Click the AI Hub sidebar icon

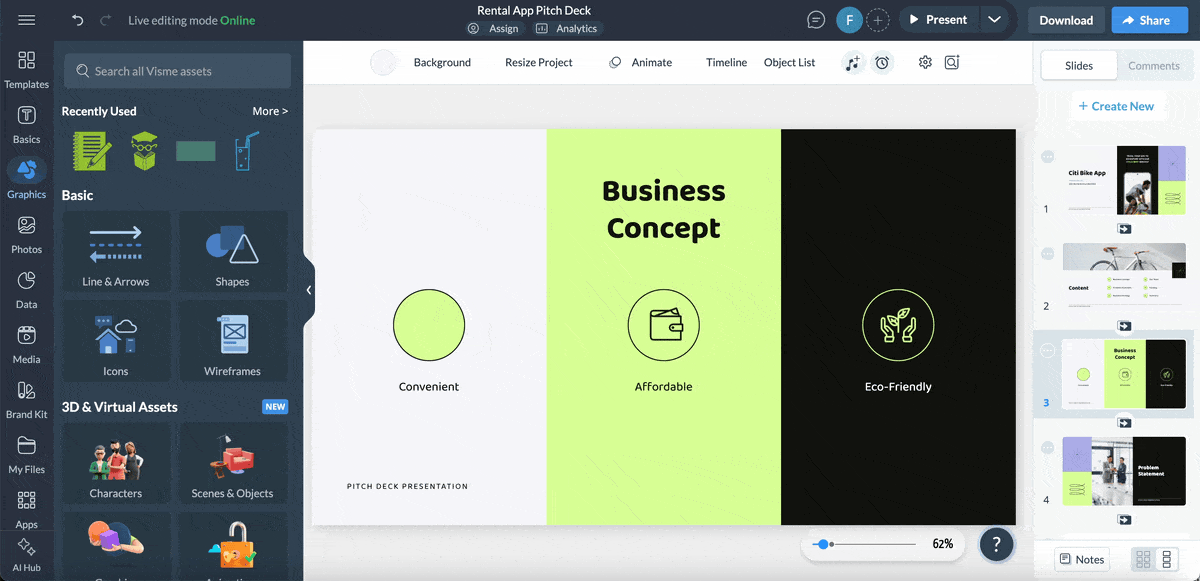pos(27,555)
